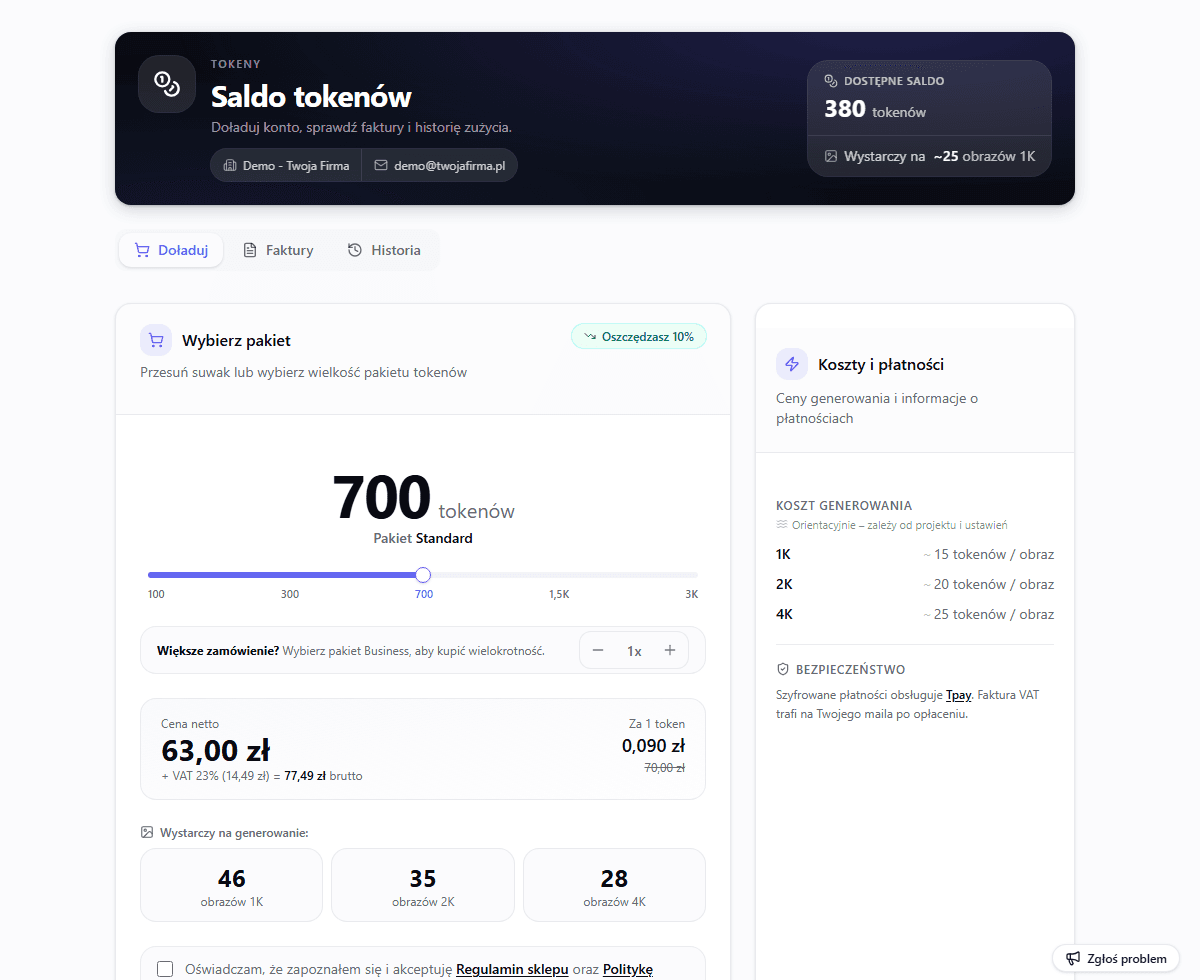Click the 380 tokenów balance value
This screenshot has height=980, width=1200.
(875, 109)
